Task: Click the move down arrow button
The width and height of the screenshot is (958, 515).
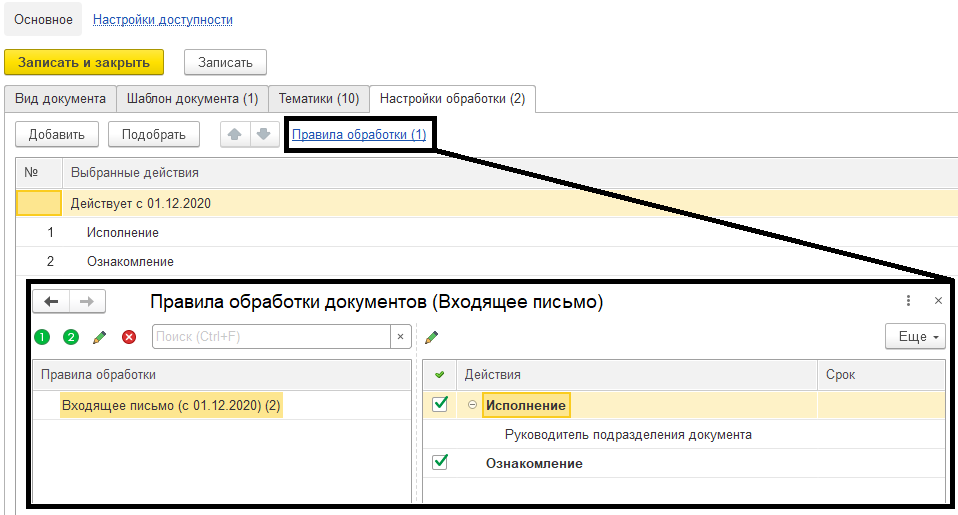Action: pyautogui.click(x=264, y=134)
